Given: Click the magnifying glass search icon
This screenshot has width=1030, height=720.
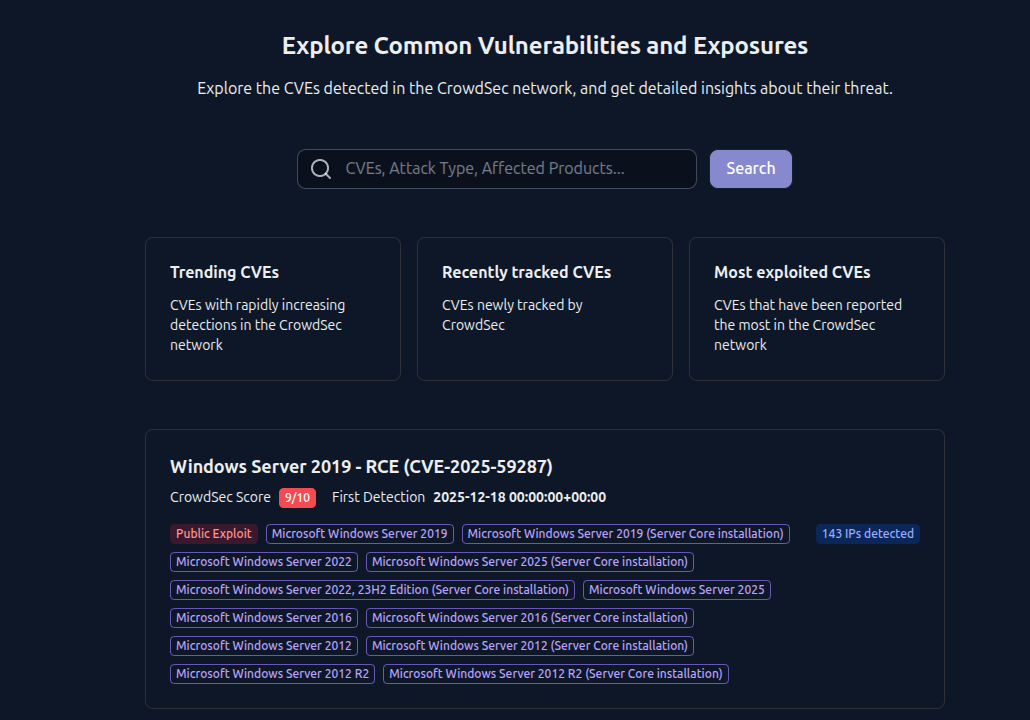Looking at the screenshot, I should coord(321,168).
